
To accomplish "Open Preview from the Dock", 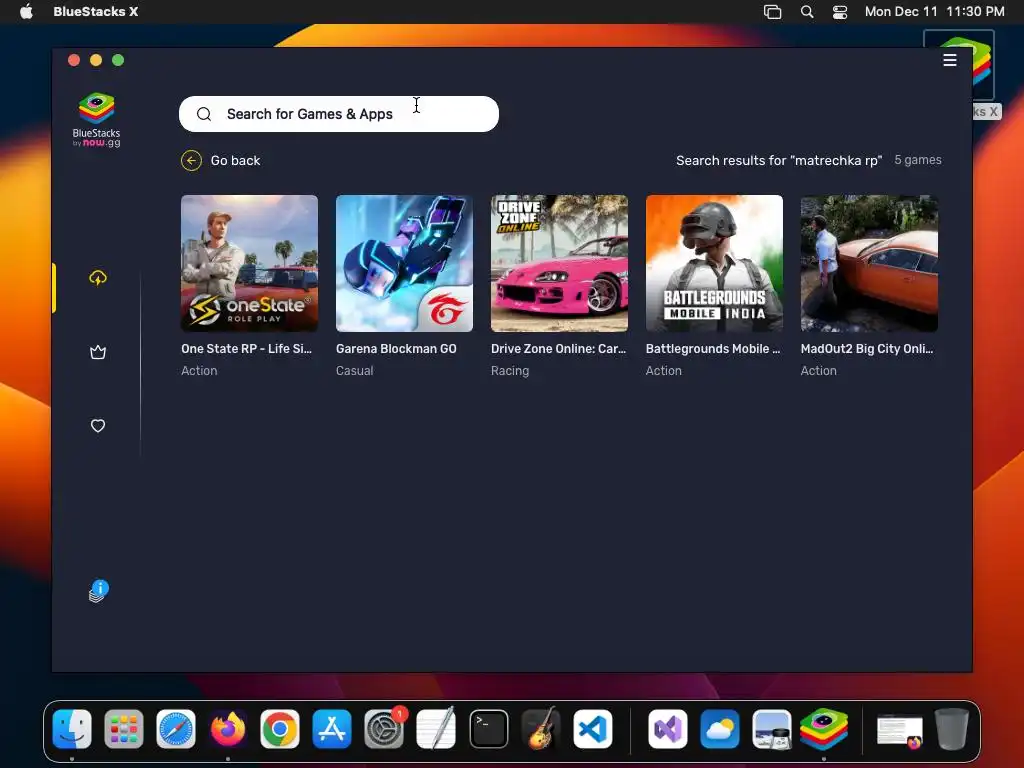I will coord(771,729).
